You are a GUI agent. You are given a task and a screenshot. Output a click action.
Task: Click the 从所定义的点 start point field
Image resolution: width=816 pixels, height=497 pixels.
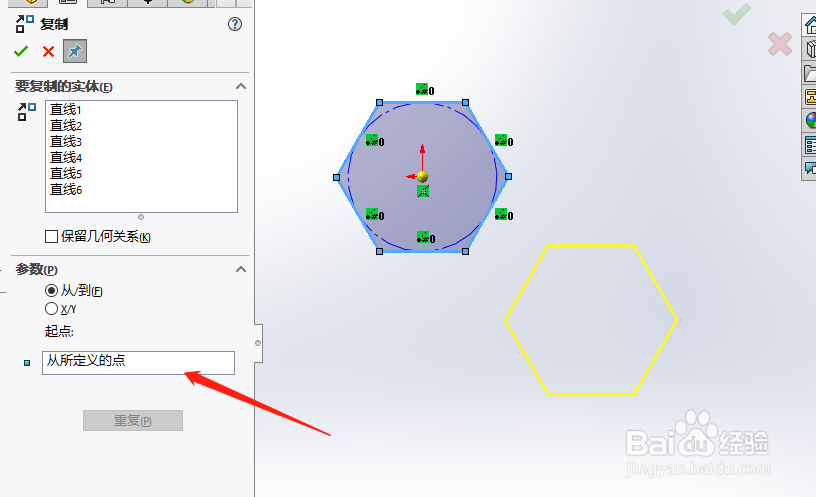point(138,363)
